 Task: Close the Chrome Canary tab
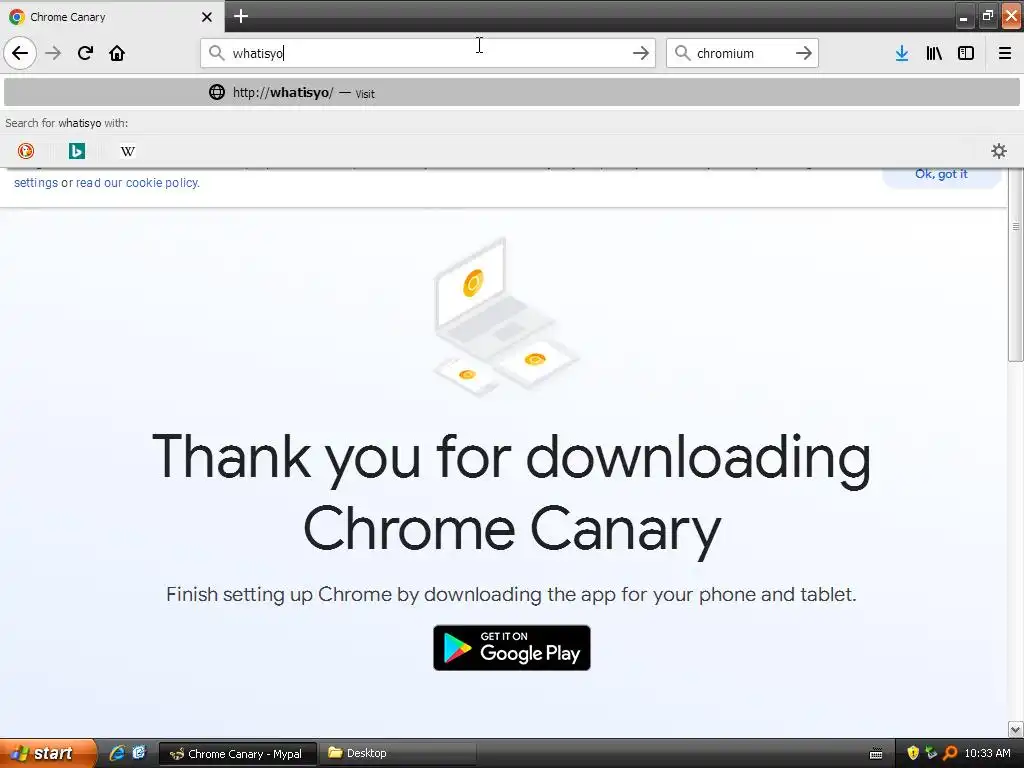pos(206,17)
